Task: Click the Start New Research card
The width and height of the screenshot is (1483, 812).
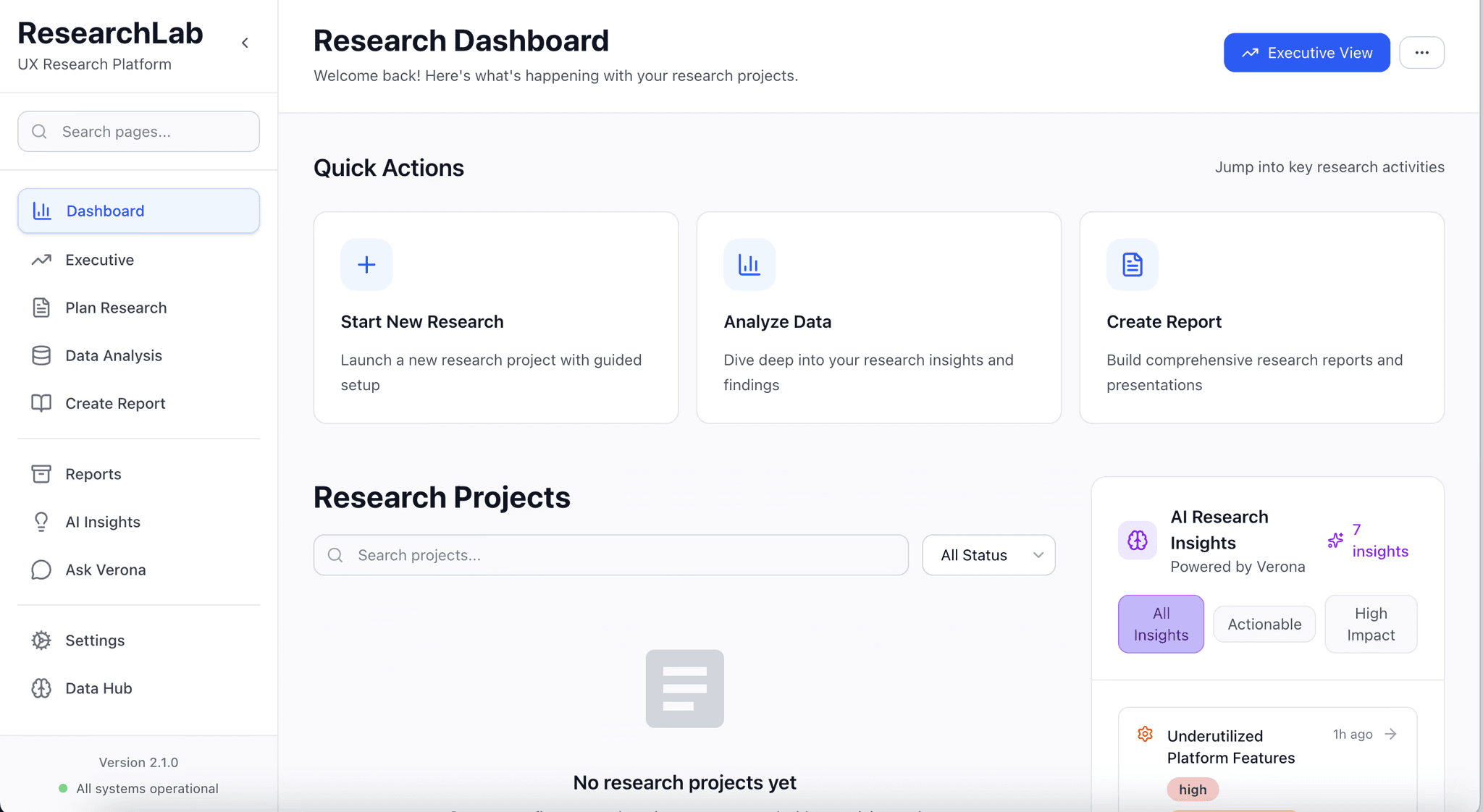Action: click(x=495, y=317)
